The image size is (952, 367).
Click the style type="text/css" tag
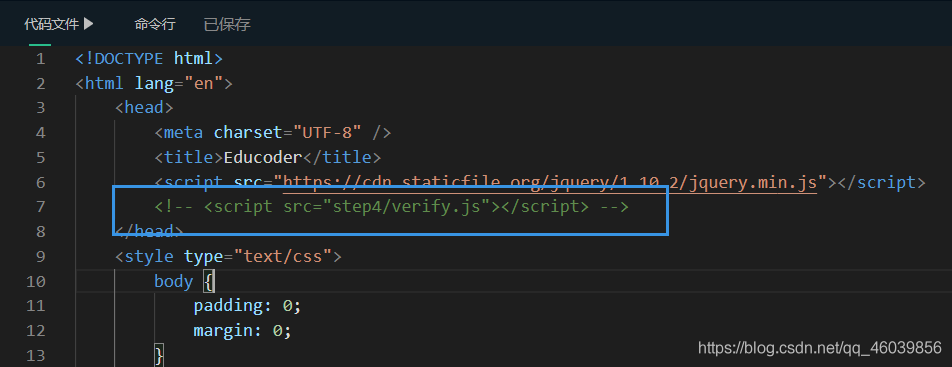point(228,256)
